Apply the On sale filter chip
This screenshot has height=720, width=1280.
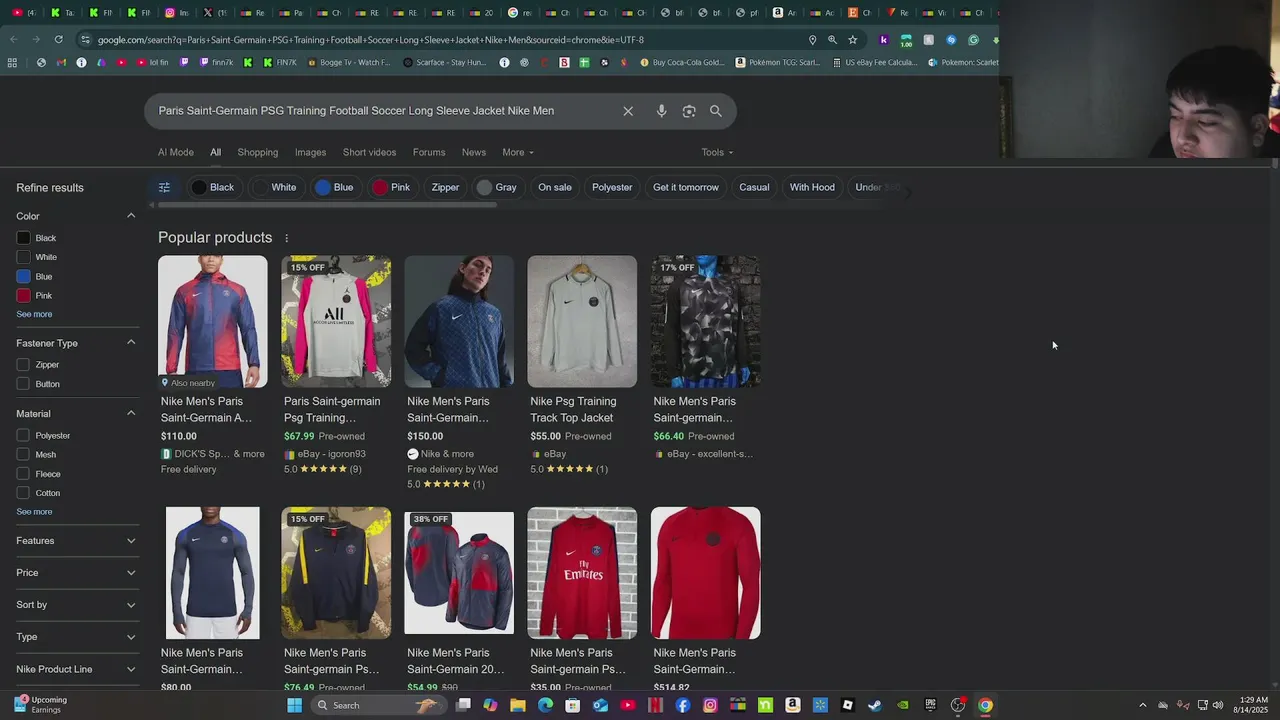555,187
